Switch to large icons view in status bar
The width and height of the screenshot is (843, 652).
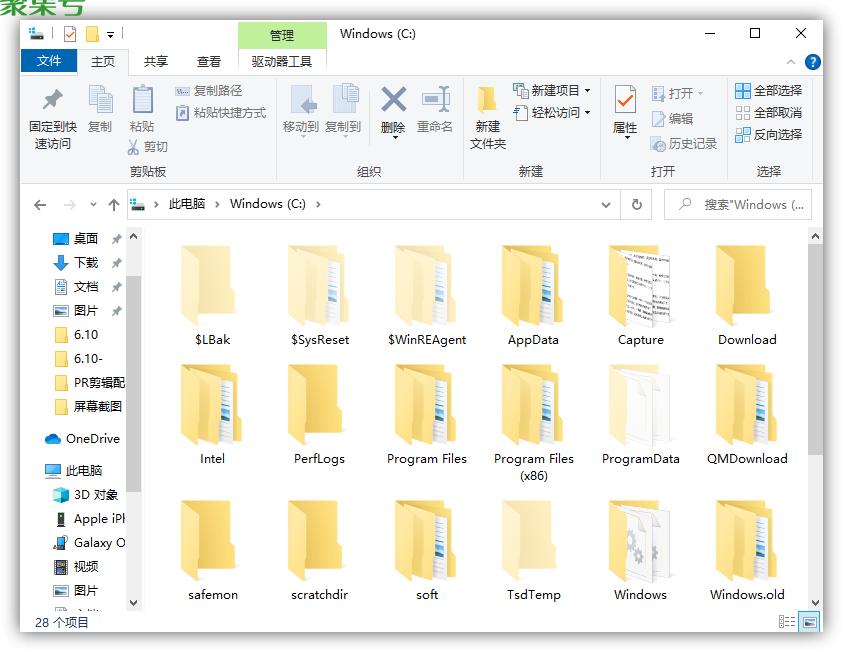click(811, 622)
